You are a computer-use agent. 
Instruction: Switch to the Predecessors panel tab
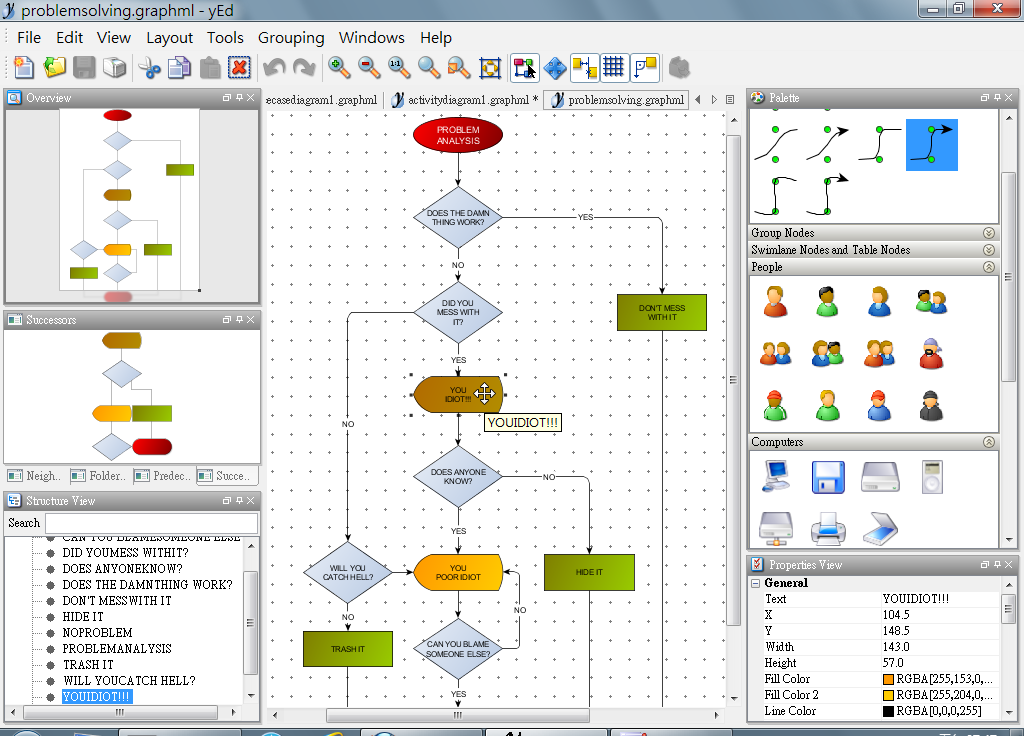pos(162,475)
